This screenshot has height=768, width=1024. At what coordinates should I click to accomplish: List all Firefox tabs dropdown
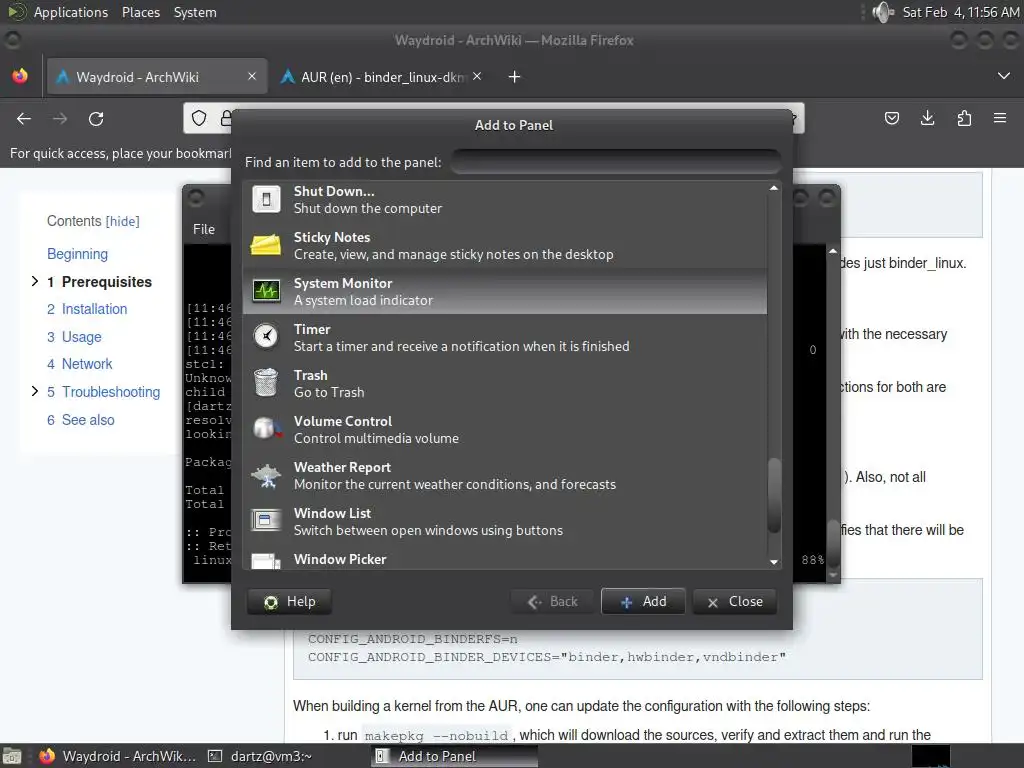coord(1004,76)
